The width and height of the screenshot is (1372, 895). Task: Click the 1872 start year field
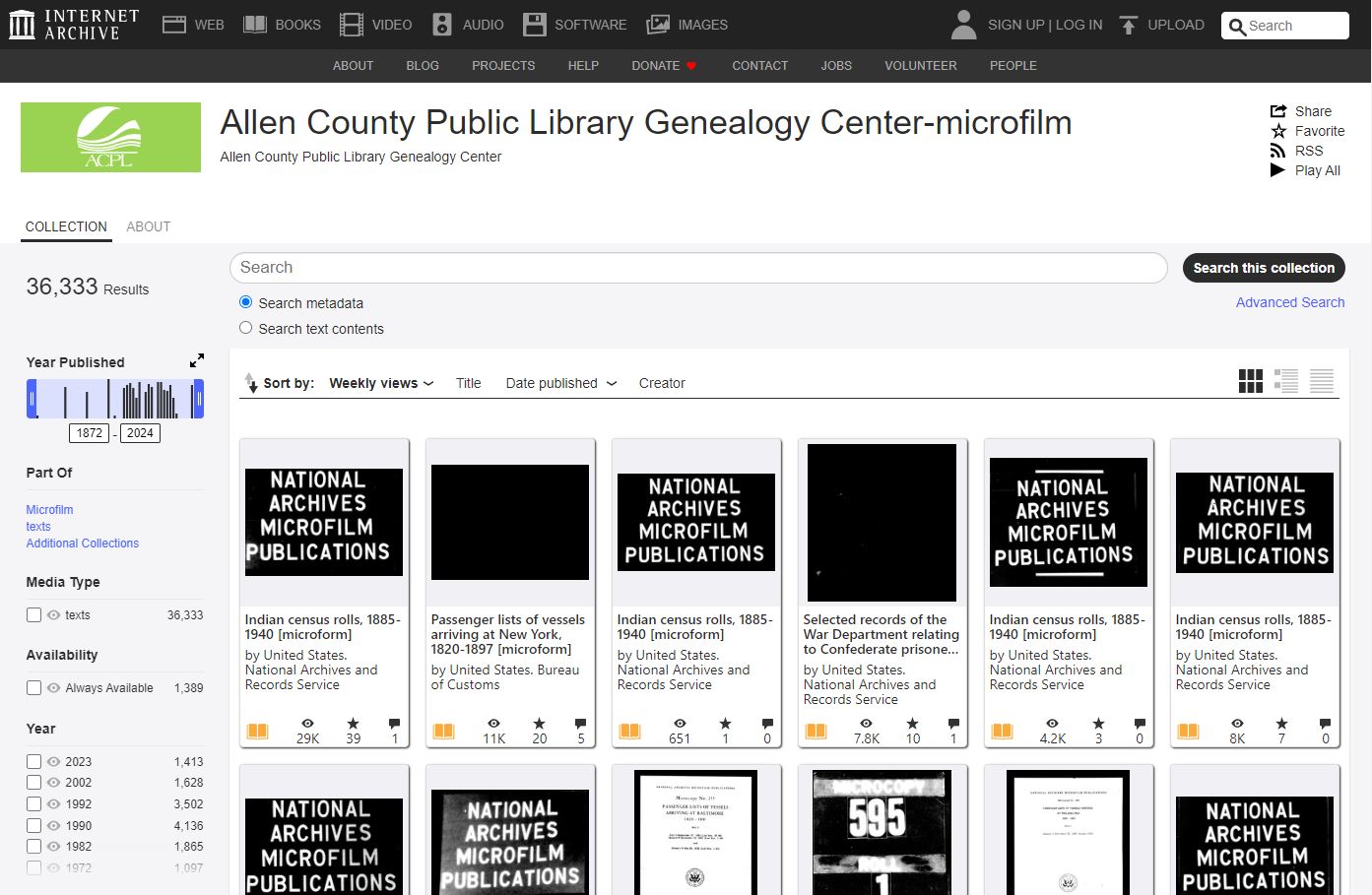click(90, 433)
